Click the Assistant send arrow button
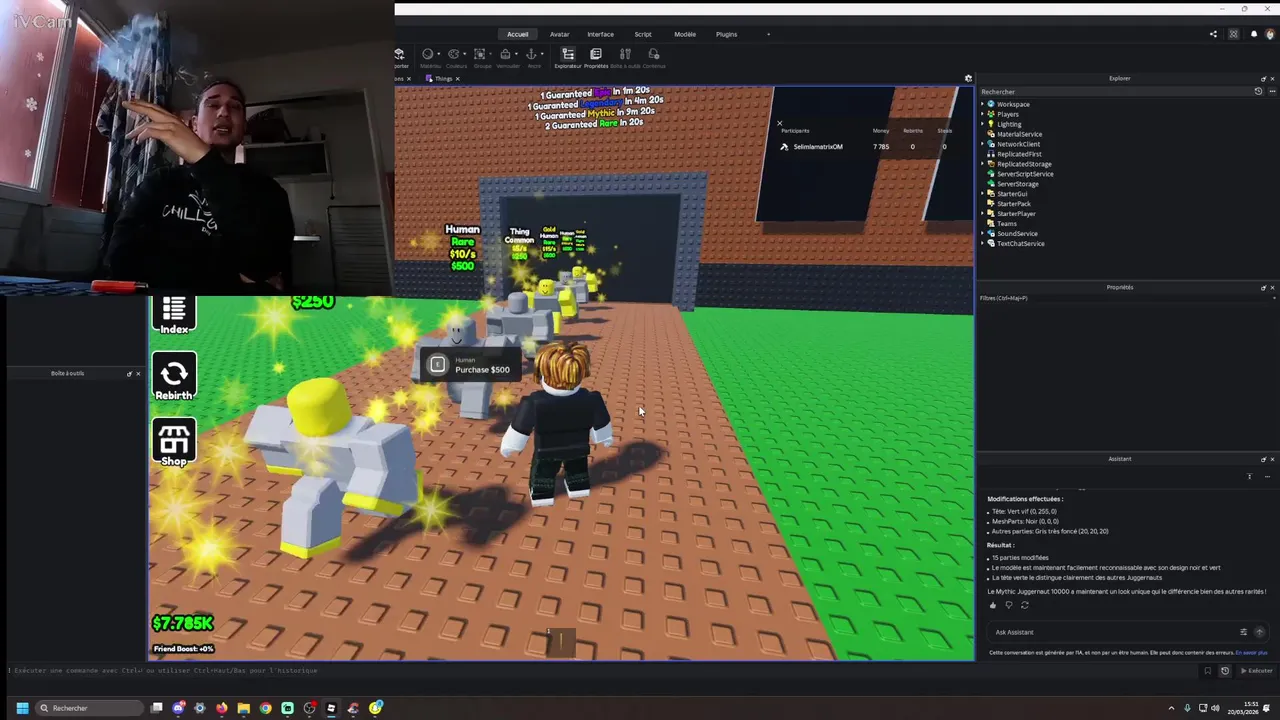Viewport: 1280px width, 720px height. 1259,632
